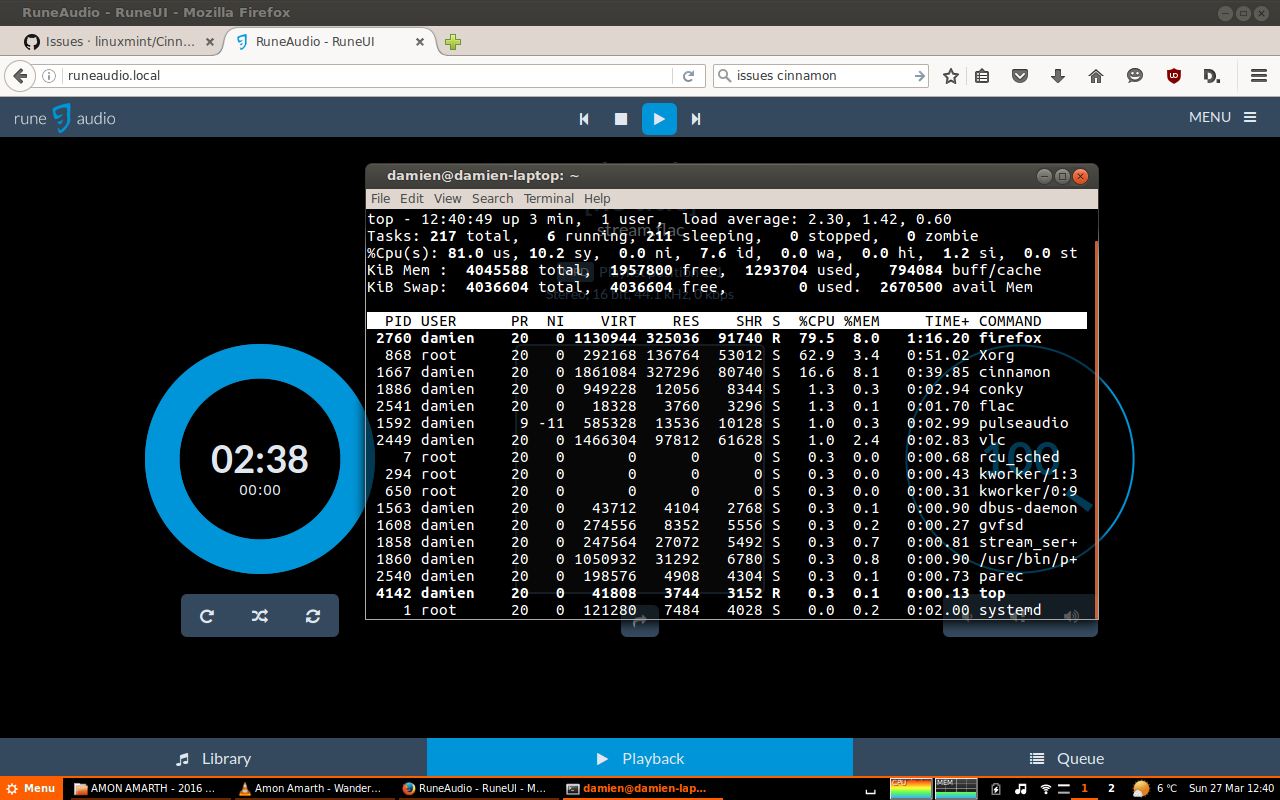Switch to the Playback tab
This screenshot has height=800, width=1280.
point(640,758)
